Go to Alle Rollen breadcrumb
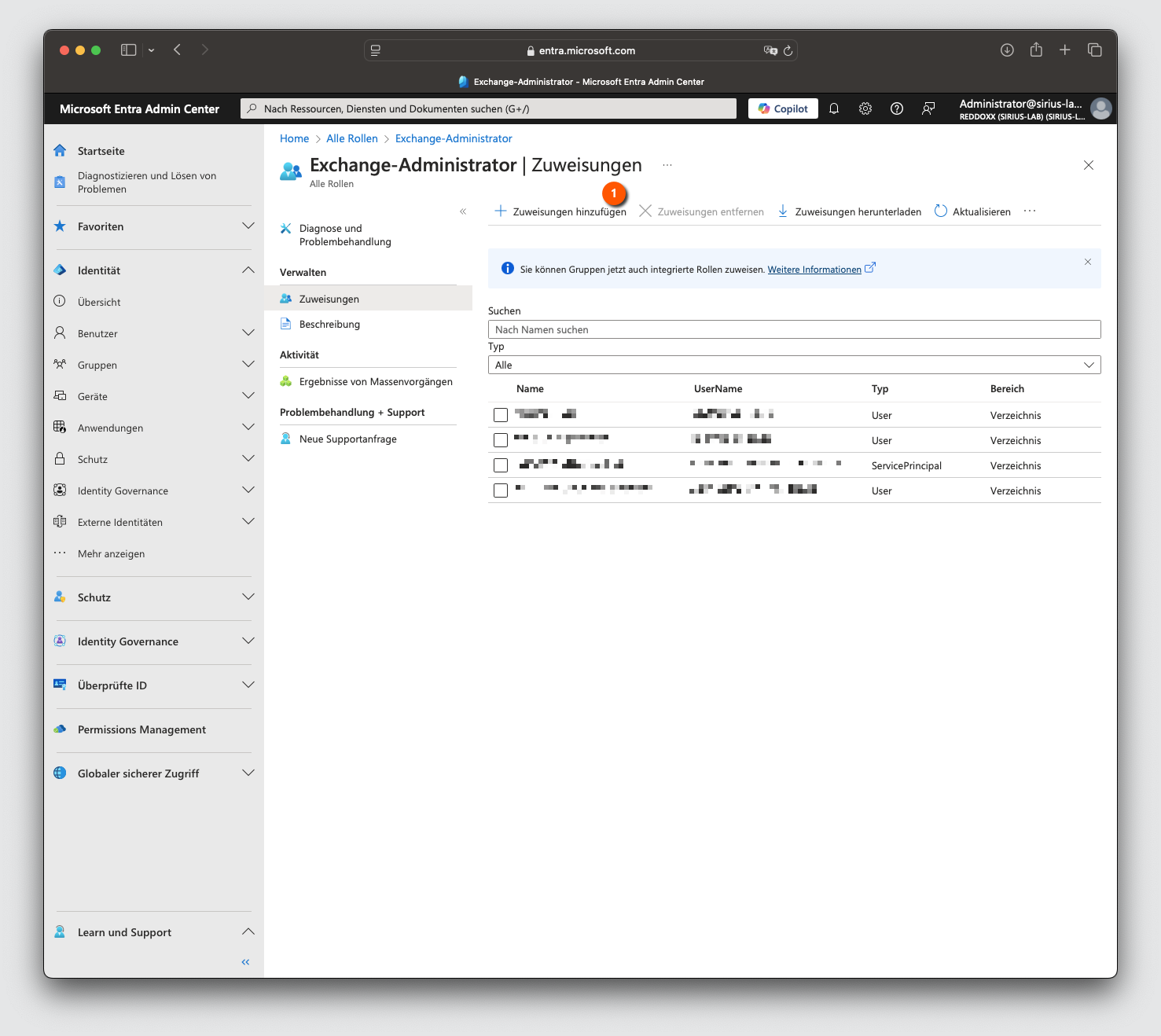 pos(352,138)
